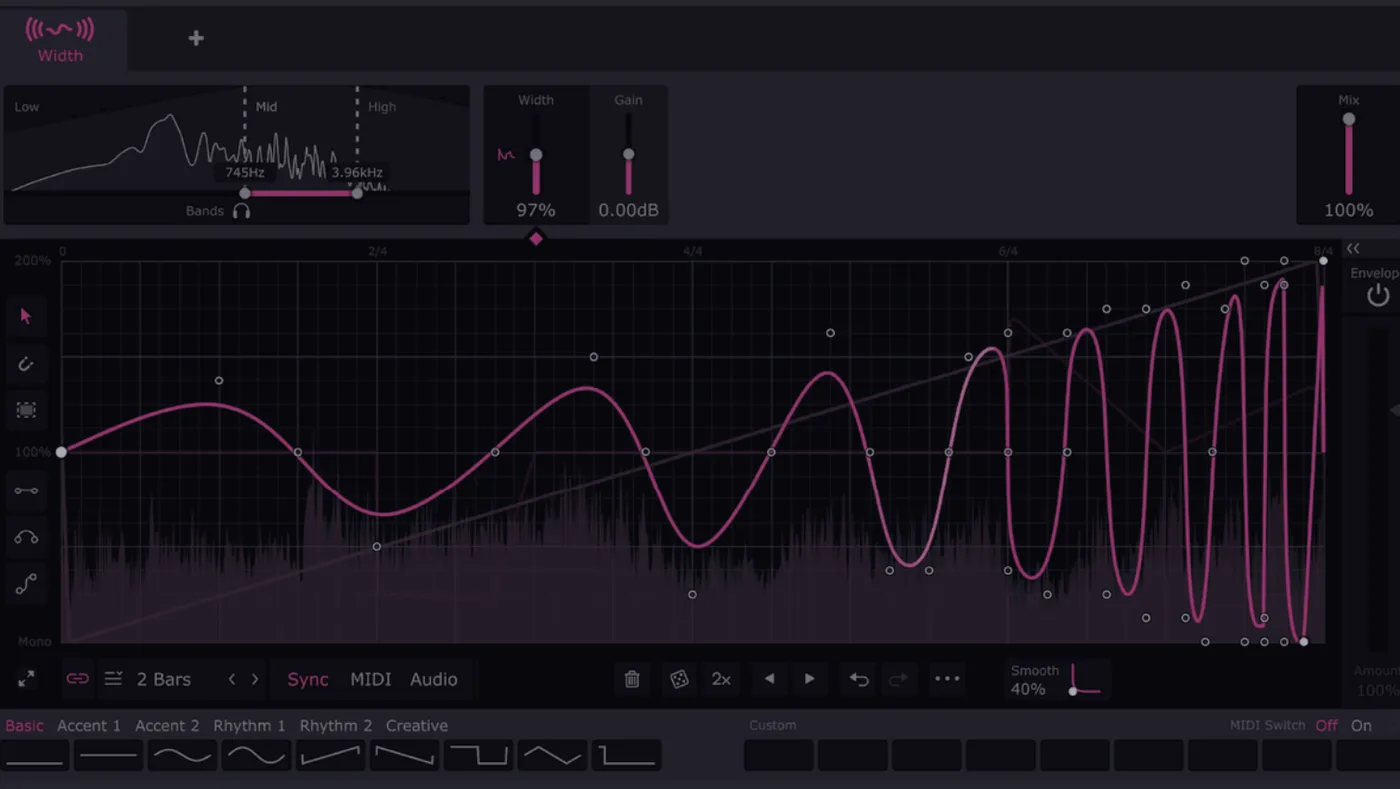Click the redo arrow
Screen dimensions: 1400x789
898,679
